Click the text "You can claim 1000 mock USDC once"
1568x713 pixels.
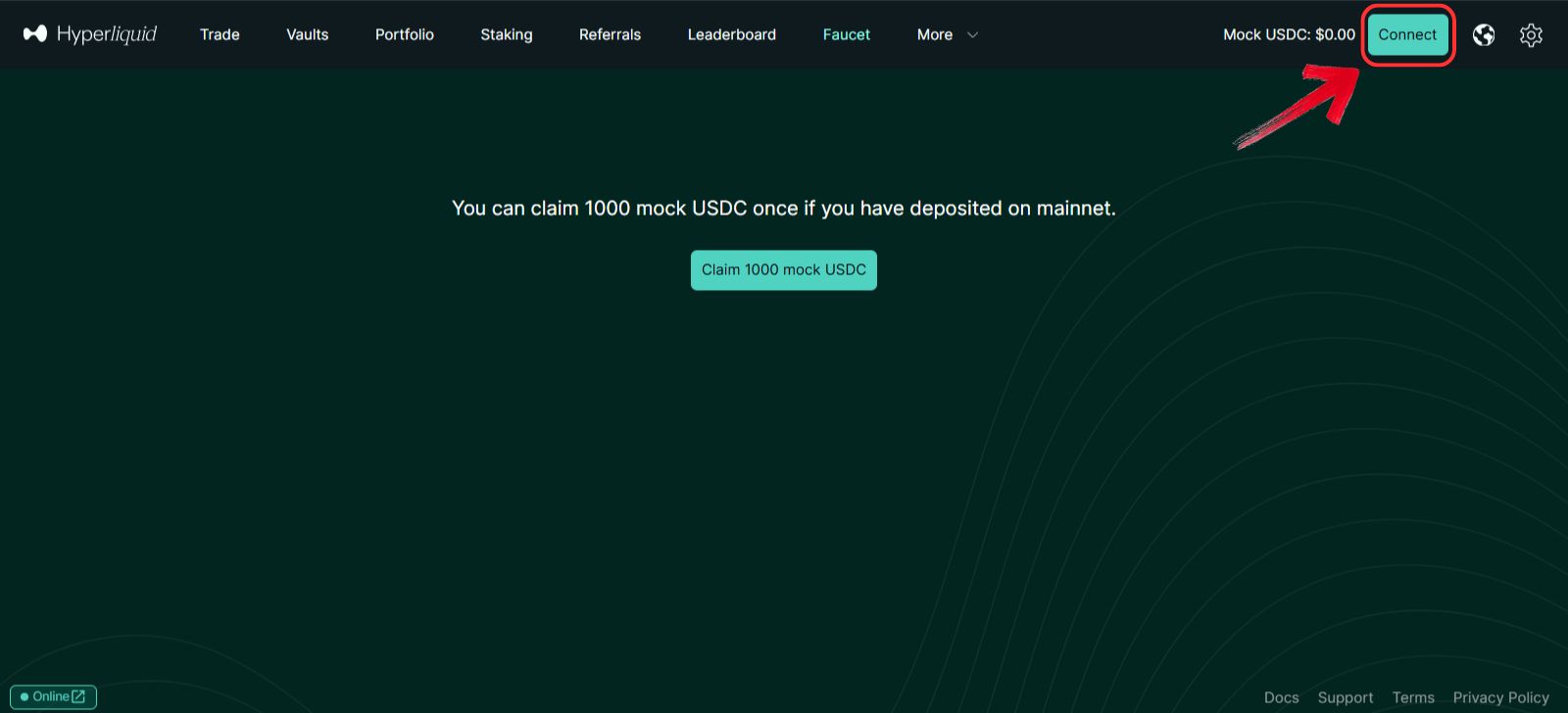coord(625,208)
